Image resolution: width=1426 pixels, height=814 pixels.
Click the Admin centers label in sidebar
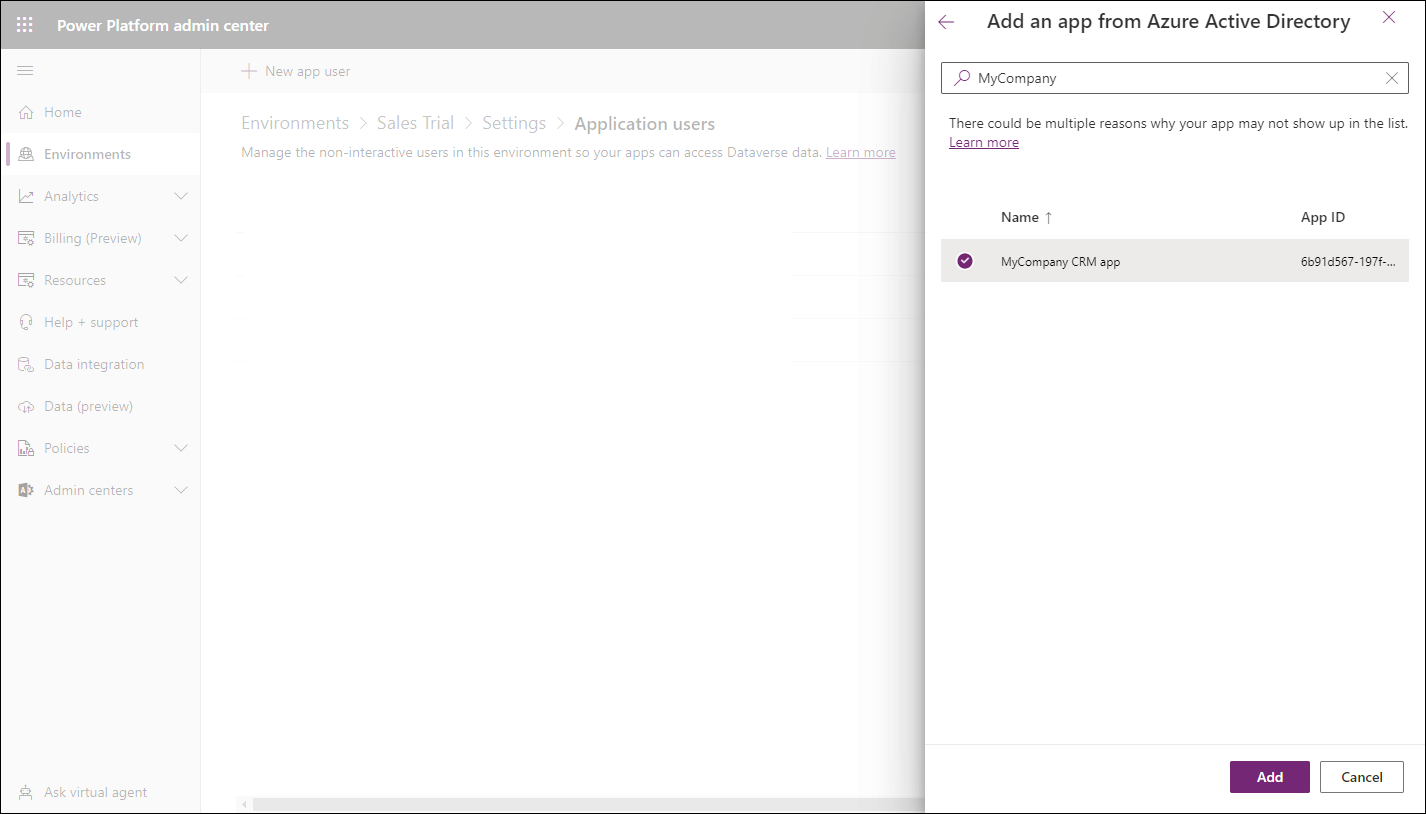click(x=88, y=490)
